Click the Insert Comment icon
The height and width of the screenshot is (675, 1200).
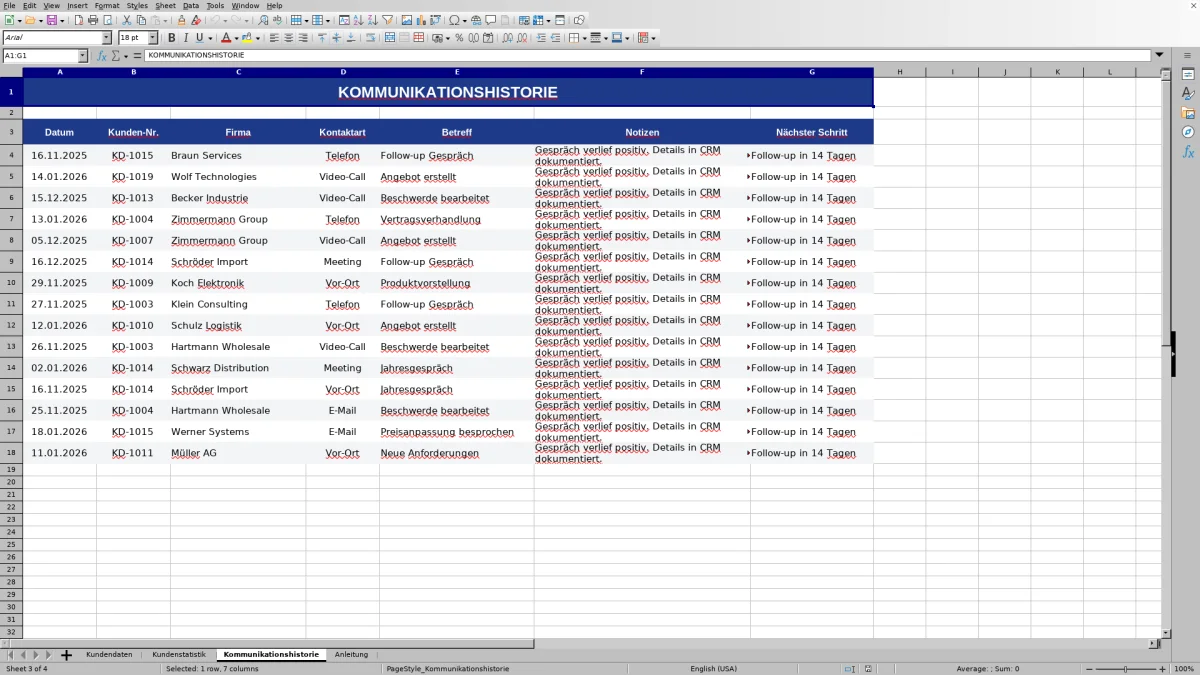tap(490, 19)
